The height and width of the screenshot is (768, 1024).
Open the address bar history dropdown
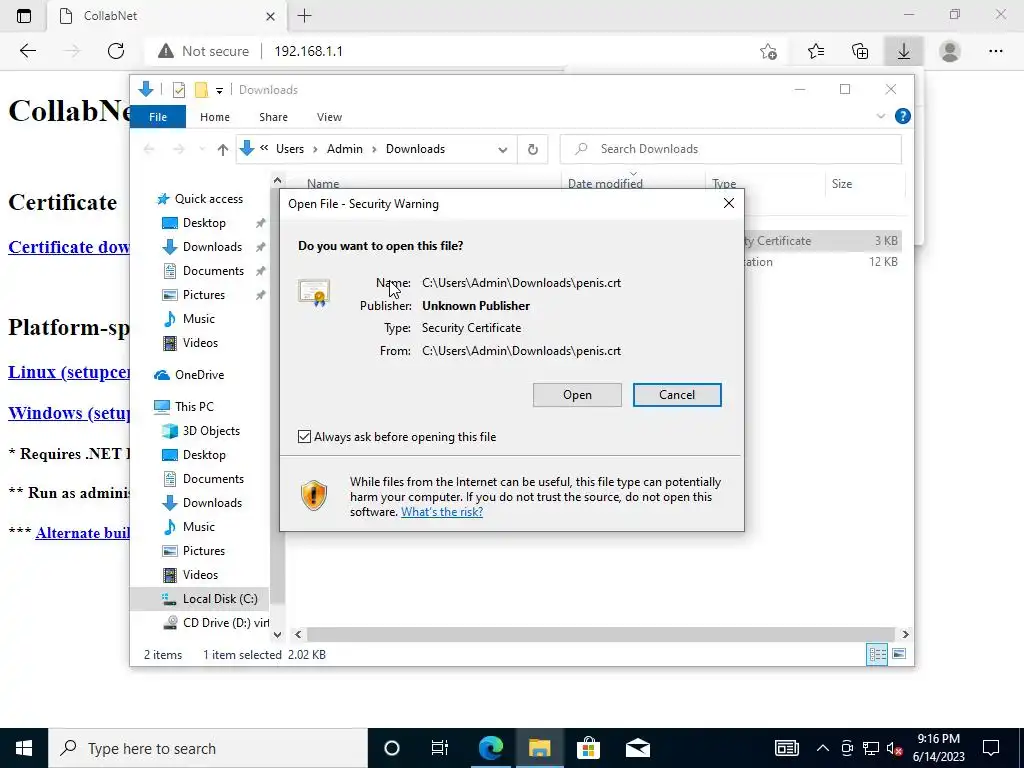pos(502,150)
